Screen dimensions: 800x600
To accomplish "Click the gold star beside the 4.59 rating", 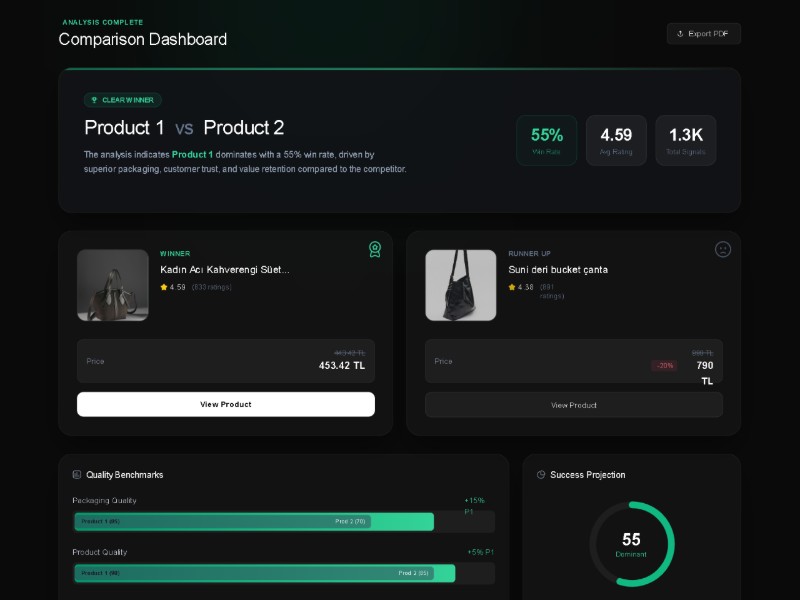I will pyautogui.click(x=164, y=287).
